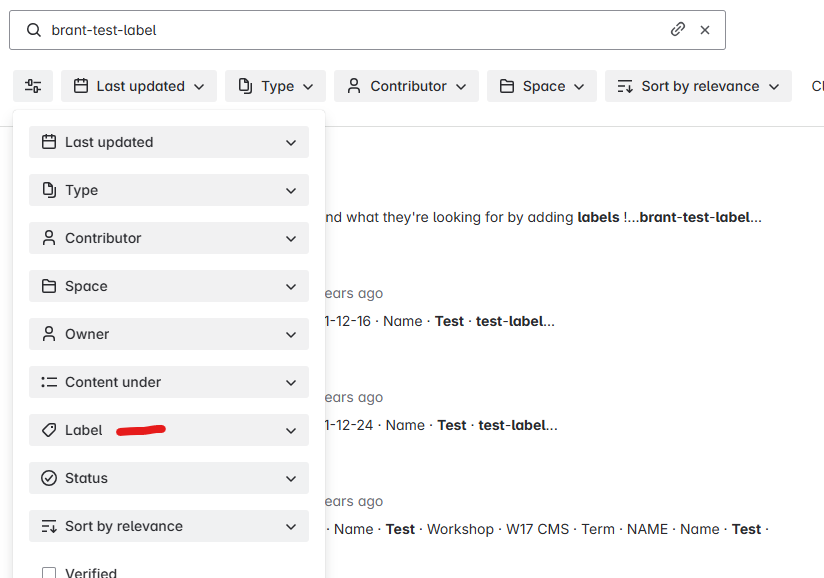Click the tag icon beside the Label filter
Image resolution: width=824 pixels, height=578 pixels.
(x=47, y=430)
